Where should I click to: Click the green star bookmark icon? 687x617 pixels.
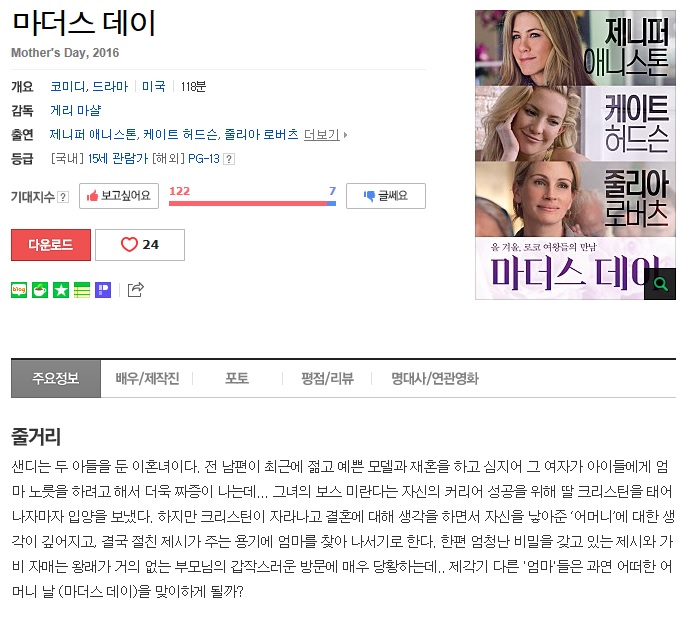(x=61, y=290)
